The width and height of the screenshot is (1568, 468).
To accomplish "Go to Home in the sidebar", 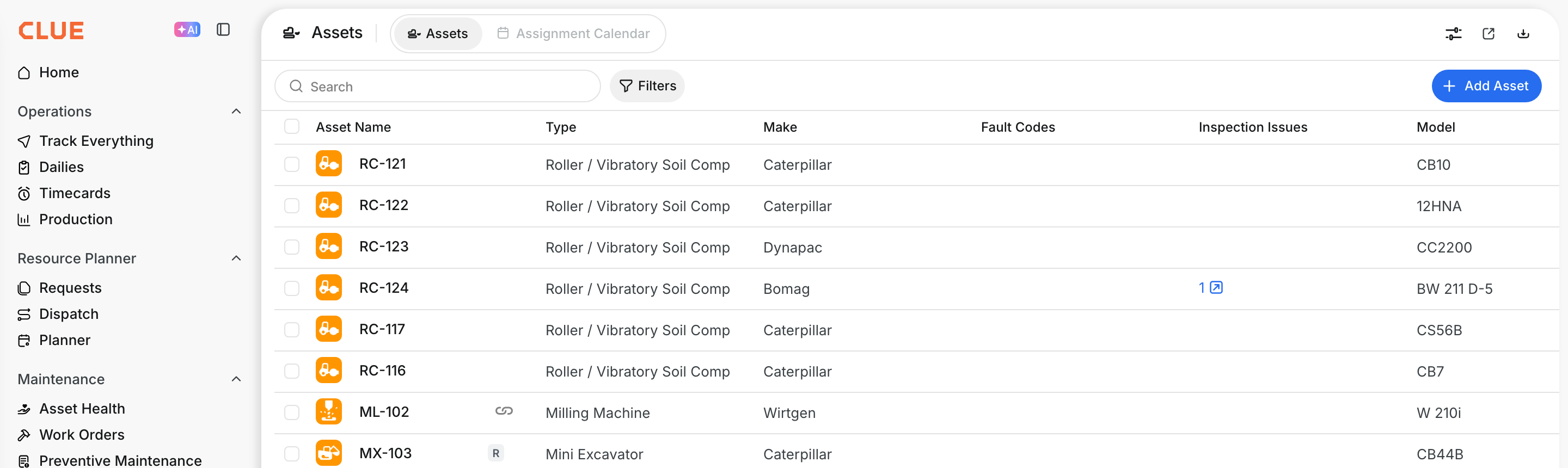I will pos(48,72).
